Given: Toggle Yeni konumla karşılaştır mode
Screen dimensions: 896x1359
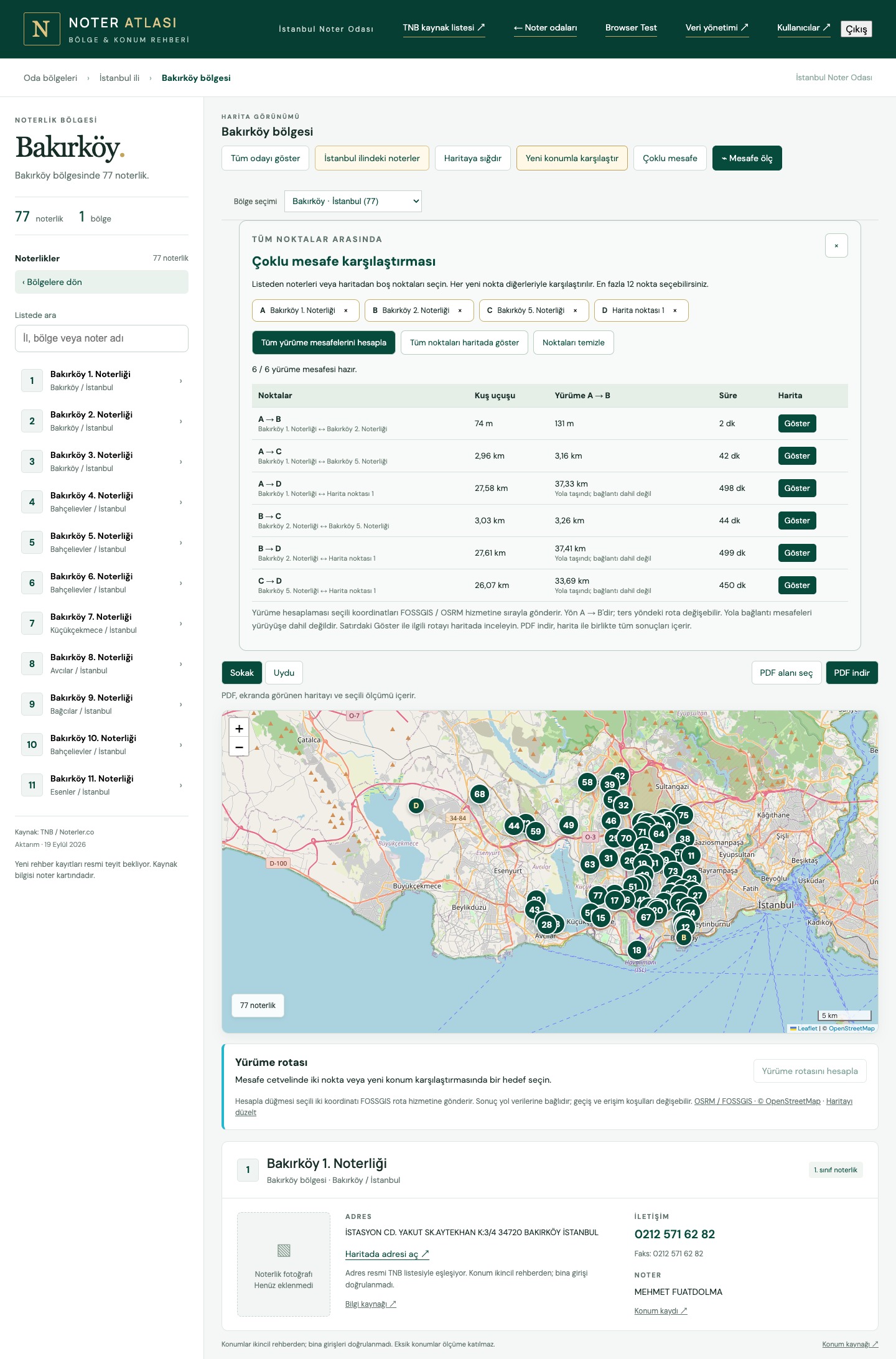Looking at the screenshot, I should pyautogui.click(x=572, y=158).
